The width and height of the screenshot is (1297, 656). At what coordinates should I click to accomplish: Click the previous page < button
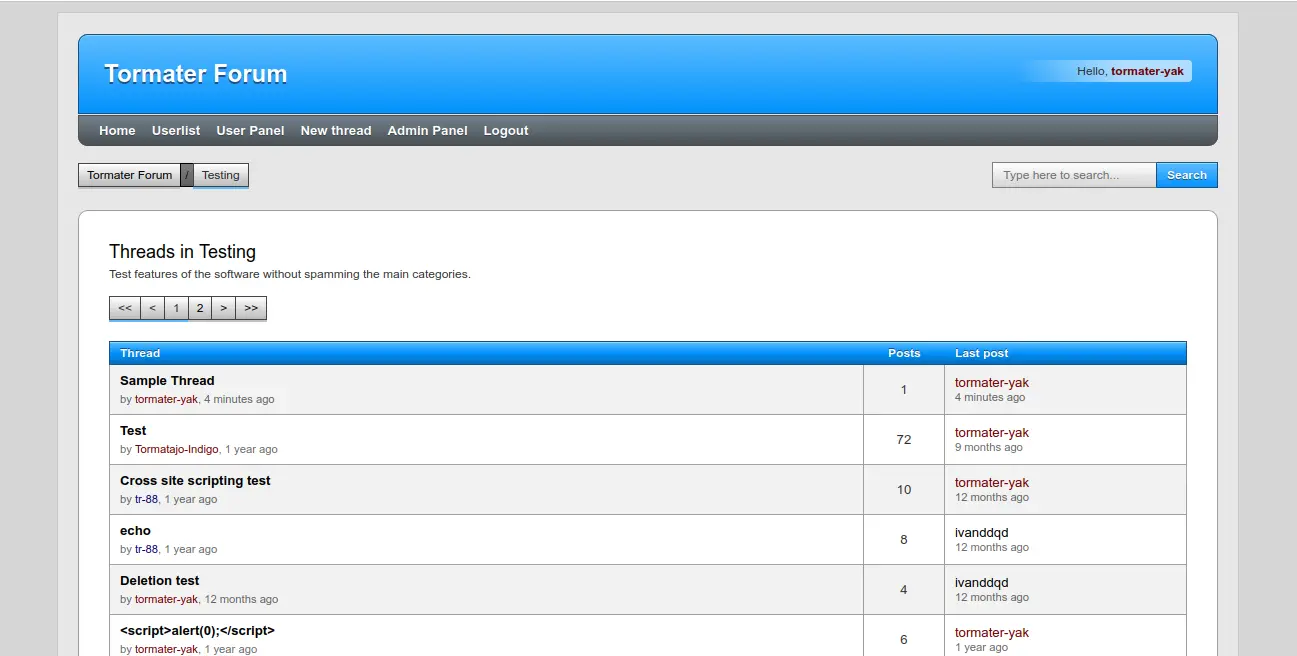[x=152, y=308]
